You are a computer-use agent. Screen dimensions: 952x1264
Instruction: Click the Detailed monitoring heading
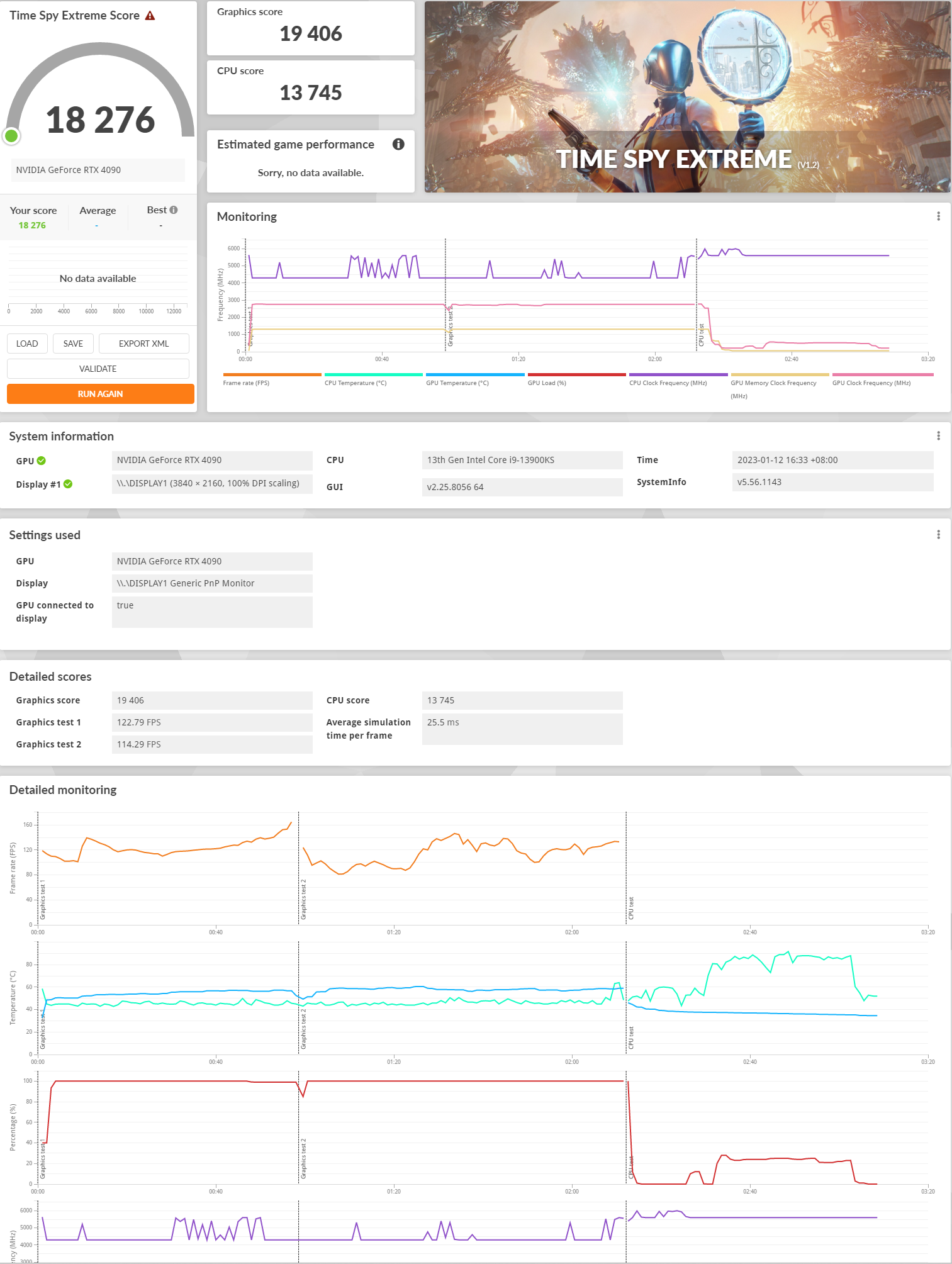point(63,790)
